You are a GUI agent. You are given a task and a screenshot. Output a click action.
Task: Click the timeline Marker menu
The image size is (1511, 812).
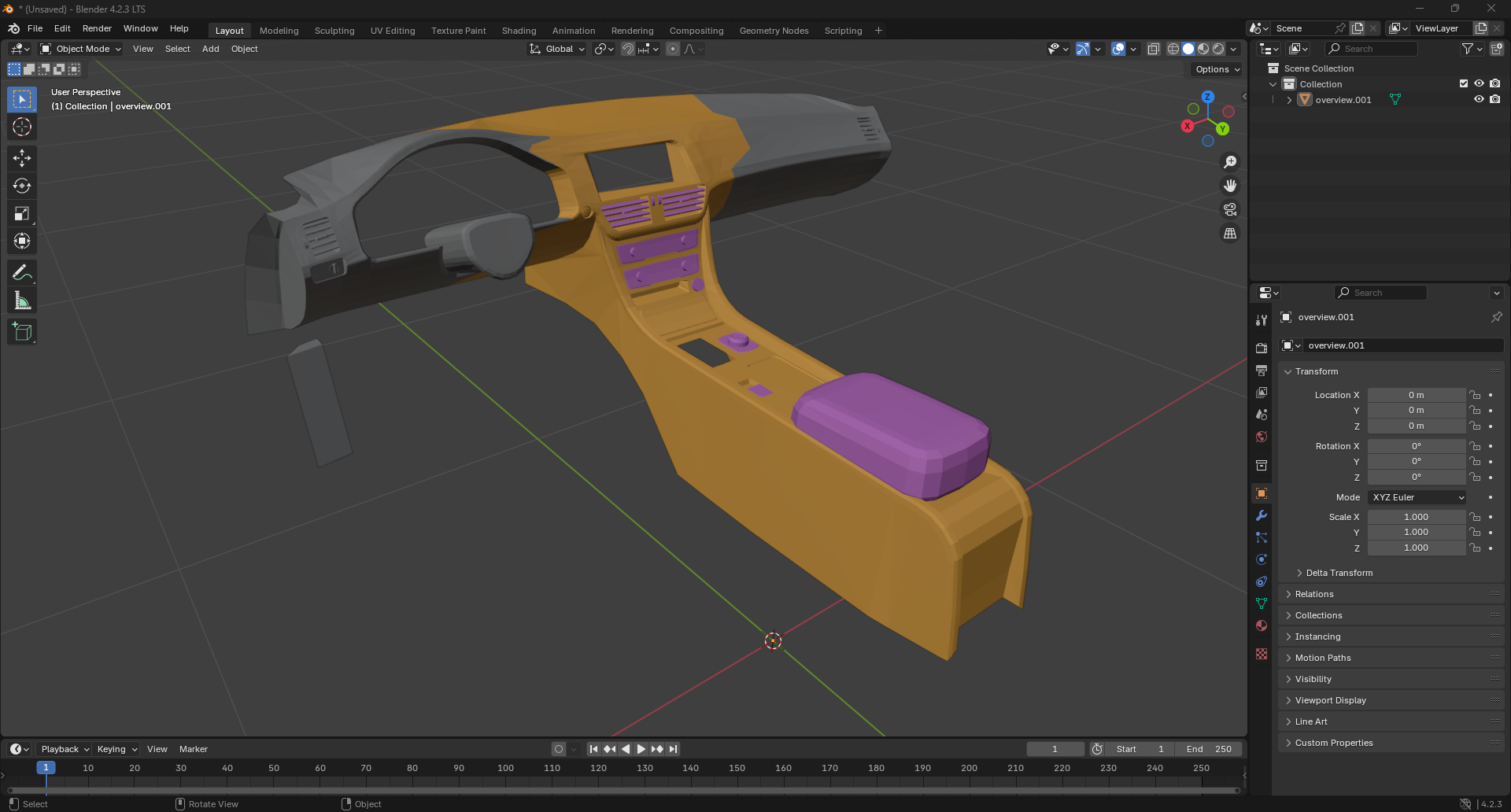[x=193, y=749]
